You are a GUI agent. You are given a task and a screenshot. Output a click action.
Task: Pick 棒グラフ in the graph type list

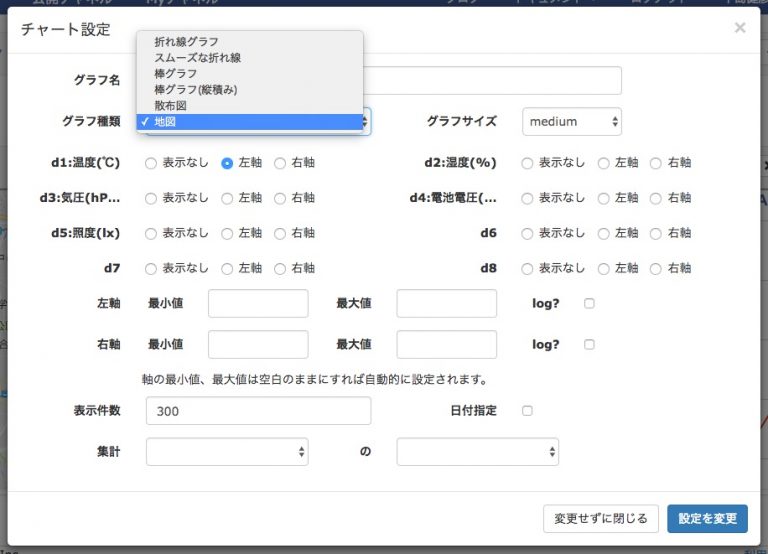176,74
